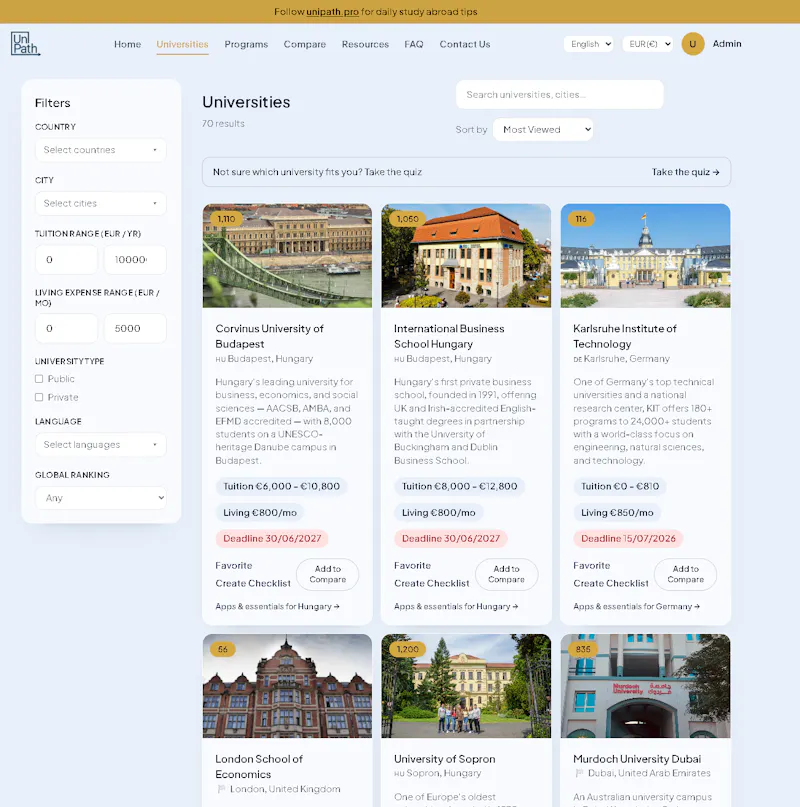Click the 56 views badge on London School card
The image size is (800, 807).
(222, 649)
